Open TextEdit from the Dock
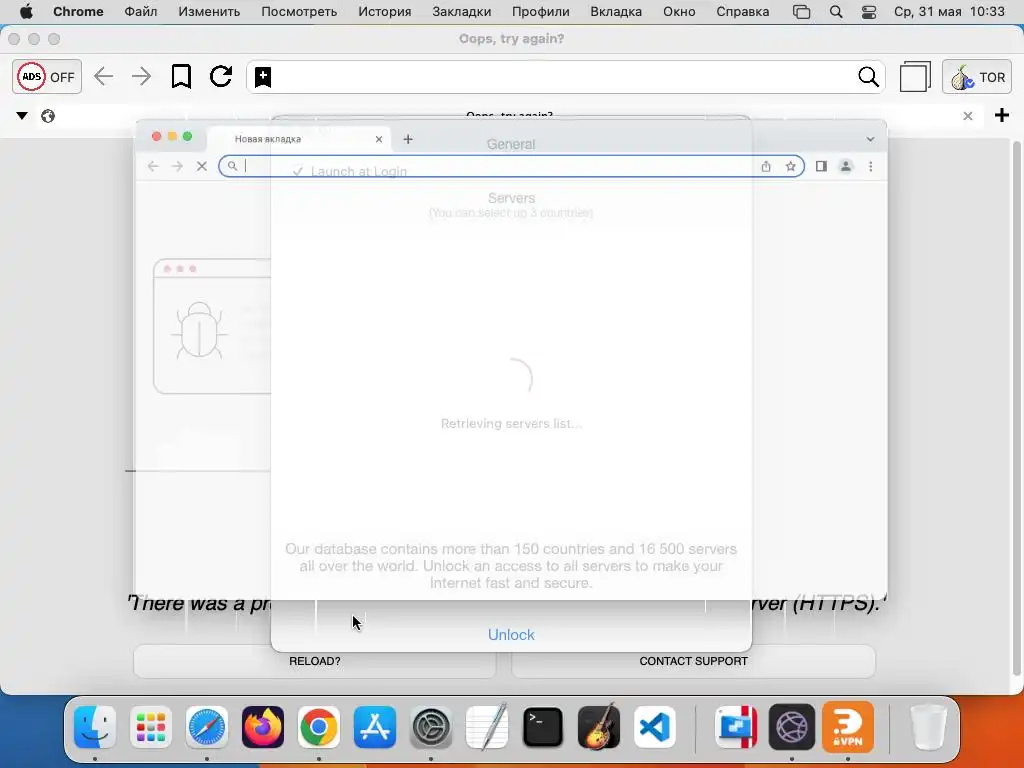This screenshot has height=768, width=1024. pyautogui.click(x=487, y=726)
